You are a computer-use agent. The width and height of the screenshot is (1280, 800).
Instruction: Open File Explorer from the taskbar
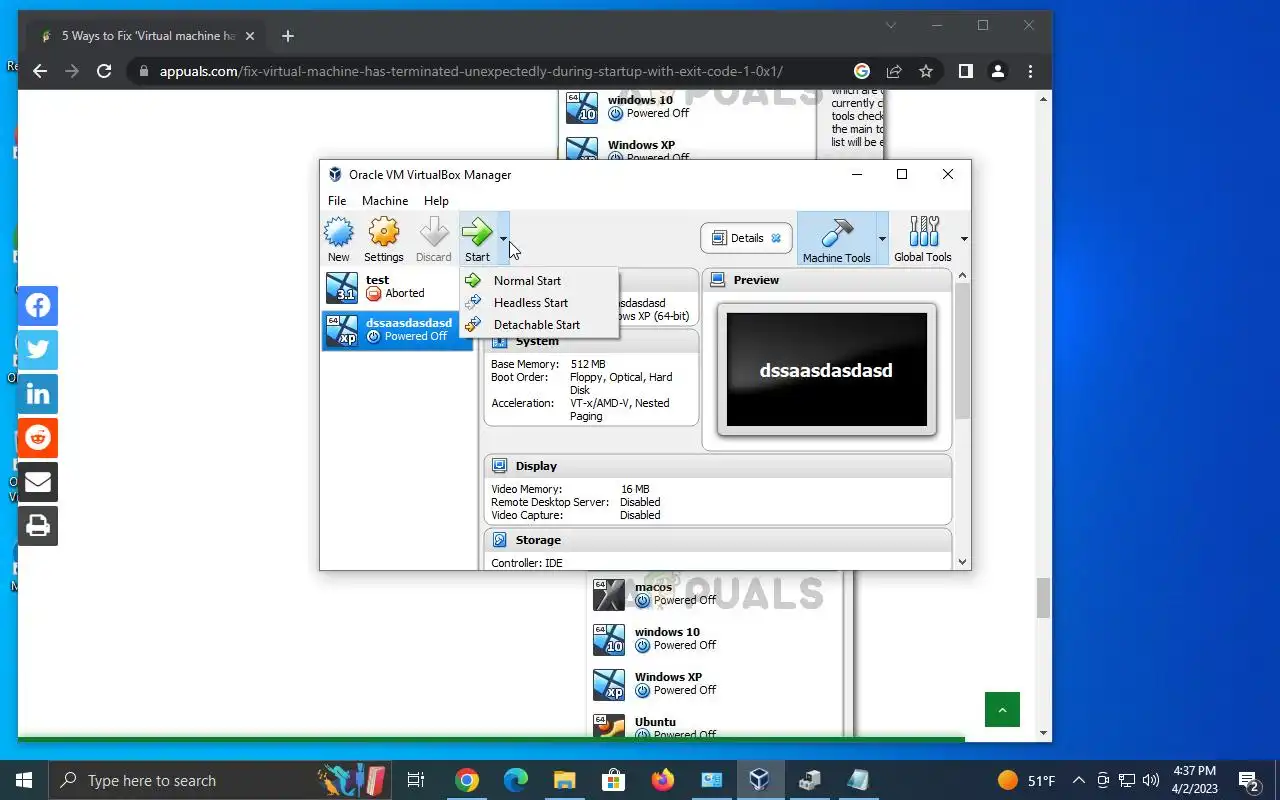[x=564, y=780]
